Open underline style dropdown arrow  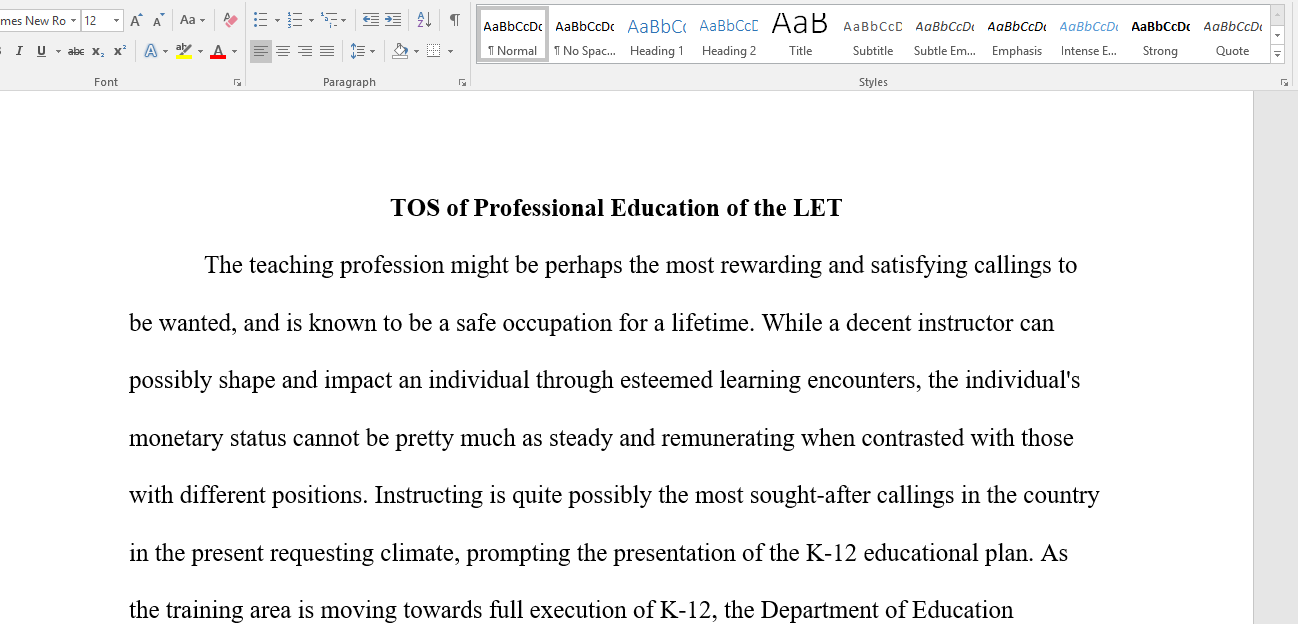point(57,51)
